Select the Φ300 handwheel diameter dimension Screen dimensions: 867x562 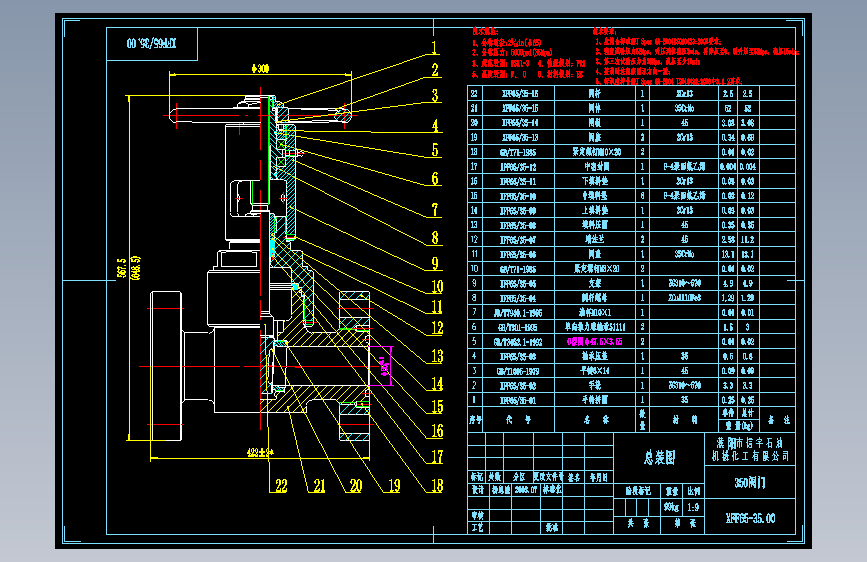(x=260, y=69)
